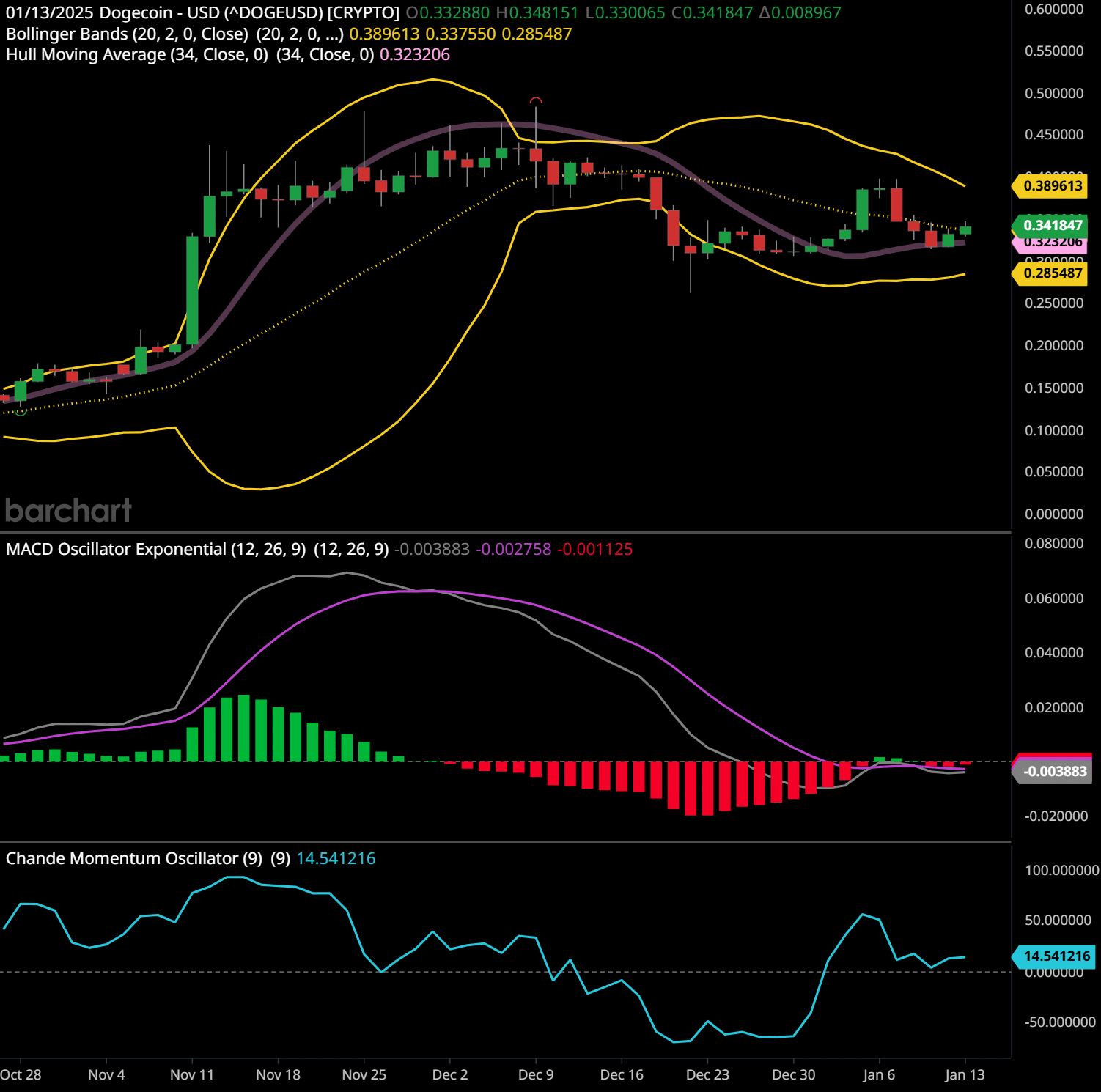Click the 0.060000 MACD axis label
This screenshot has height=1092, width=1101.
(x=1054, y=598)
